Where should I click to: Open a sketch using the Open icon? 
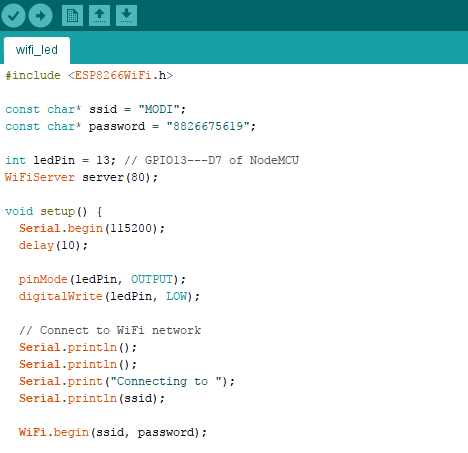click(x=99, y=15)
